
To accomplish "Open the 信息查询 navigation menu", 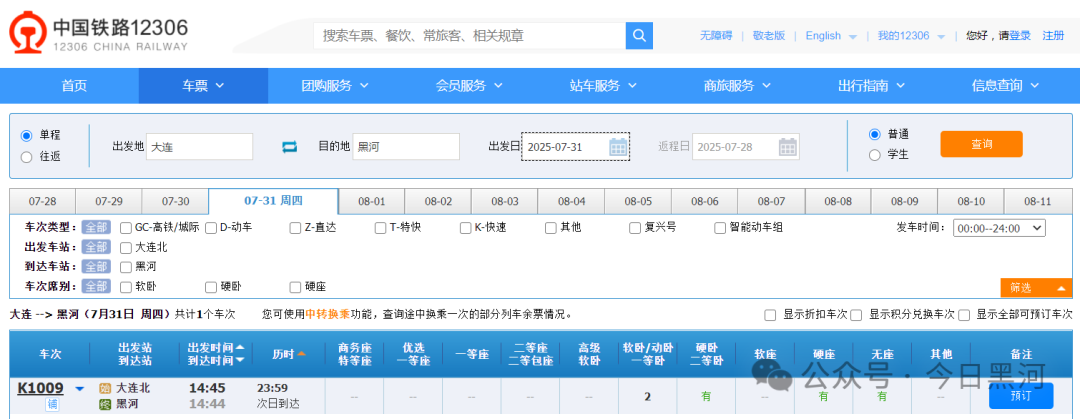I will tap(1005, 86).
